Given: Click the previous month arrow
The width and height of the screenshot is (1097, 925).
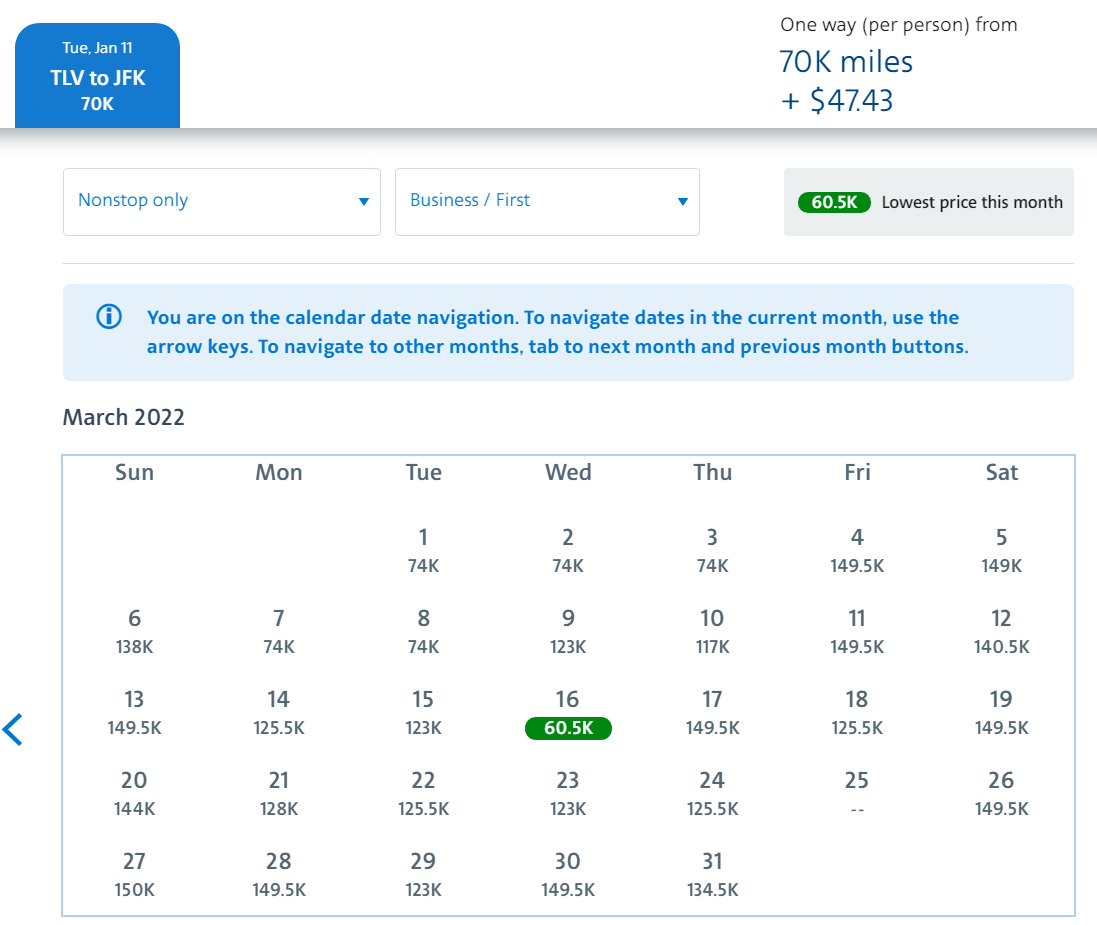Looking at the screenshot, I should [x=13, y=730].
